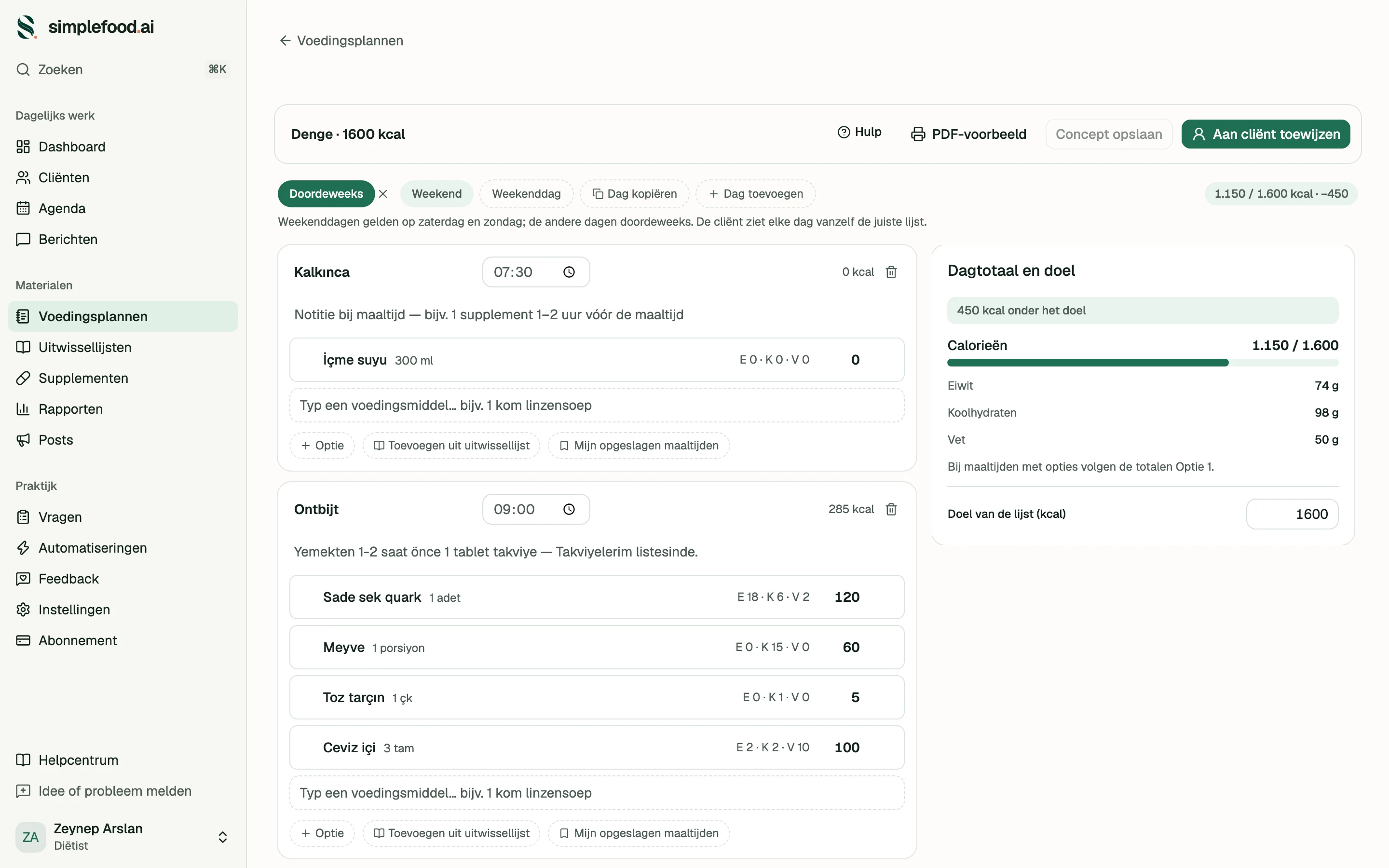Remove the Doordeweeks day with X
Image resolution: width=1389 pixels, height=868 pixels.
pos(383,194)
